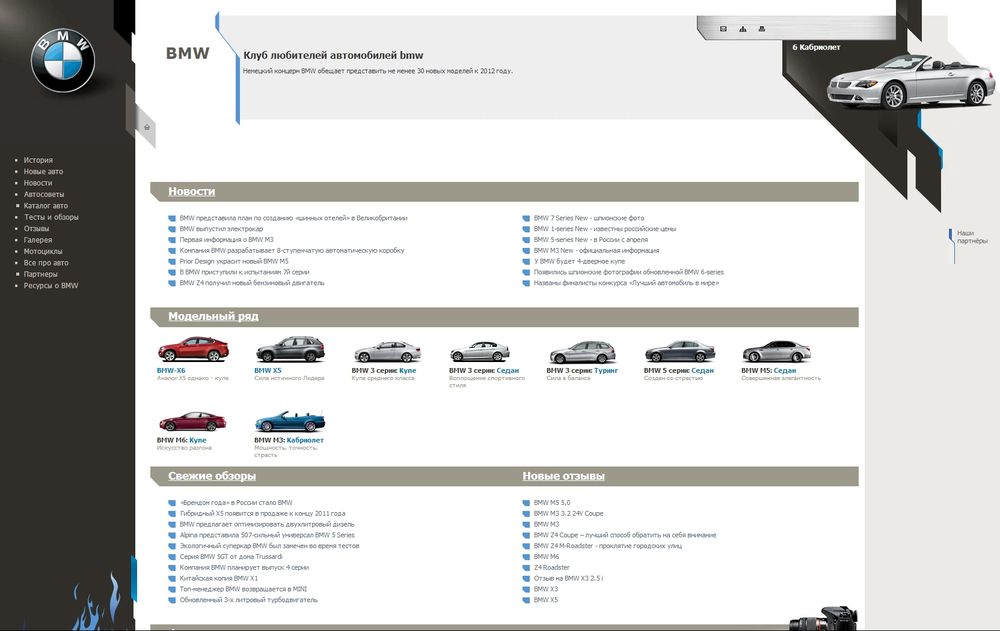Open '«Брендом года» в России стало BMW' review
The width and height of the screenshot is (1000, 631).
click(236, 503)
